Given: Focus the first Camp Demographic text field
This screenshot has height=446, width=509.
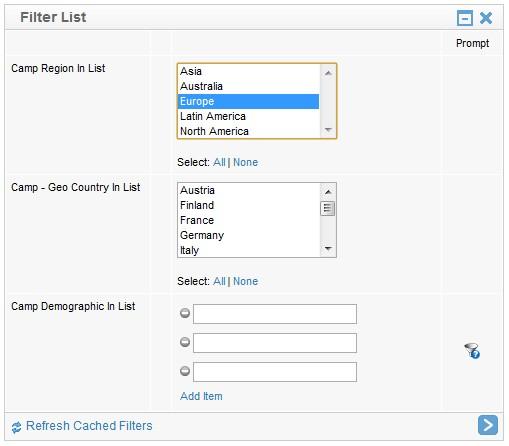Looking at the screenshot, I should coord(275,314).
